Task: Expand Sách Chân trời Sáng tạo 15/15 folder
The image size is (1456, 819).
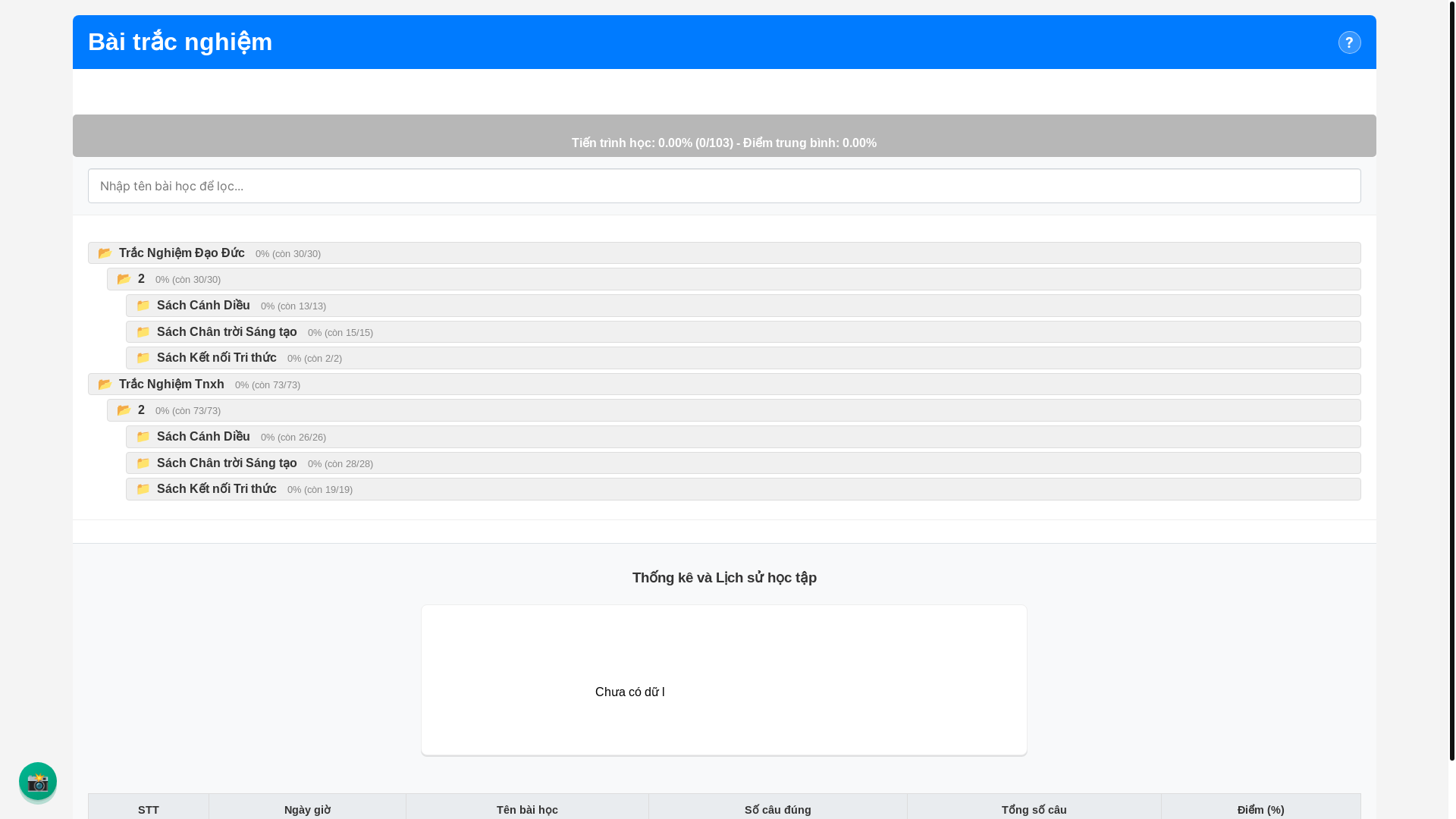Action: [x=743, y=332]
